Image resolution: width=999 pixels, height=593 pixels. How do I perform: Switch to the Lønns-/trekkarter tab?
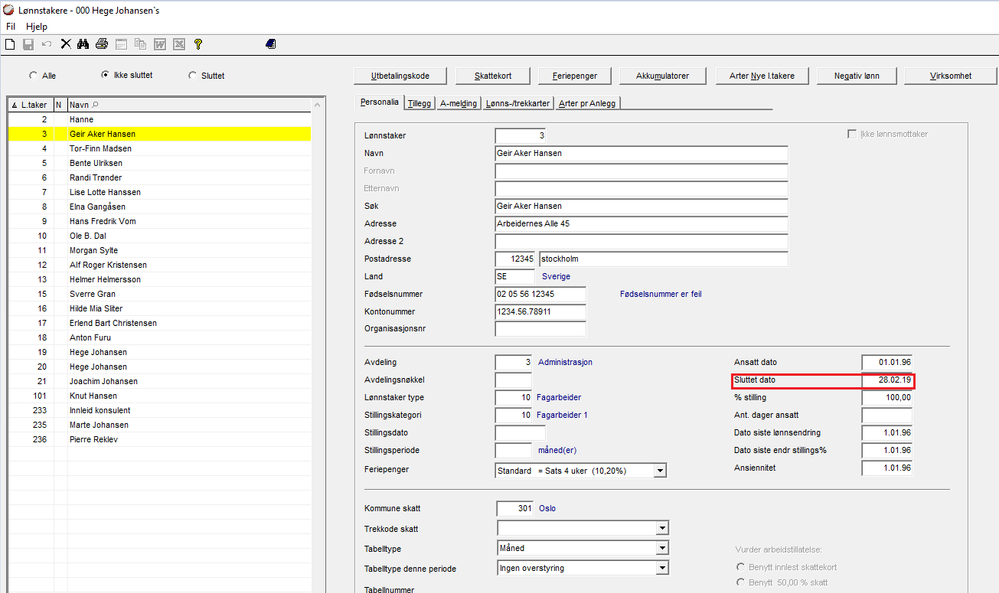click(x=517, y=103)
